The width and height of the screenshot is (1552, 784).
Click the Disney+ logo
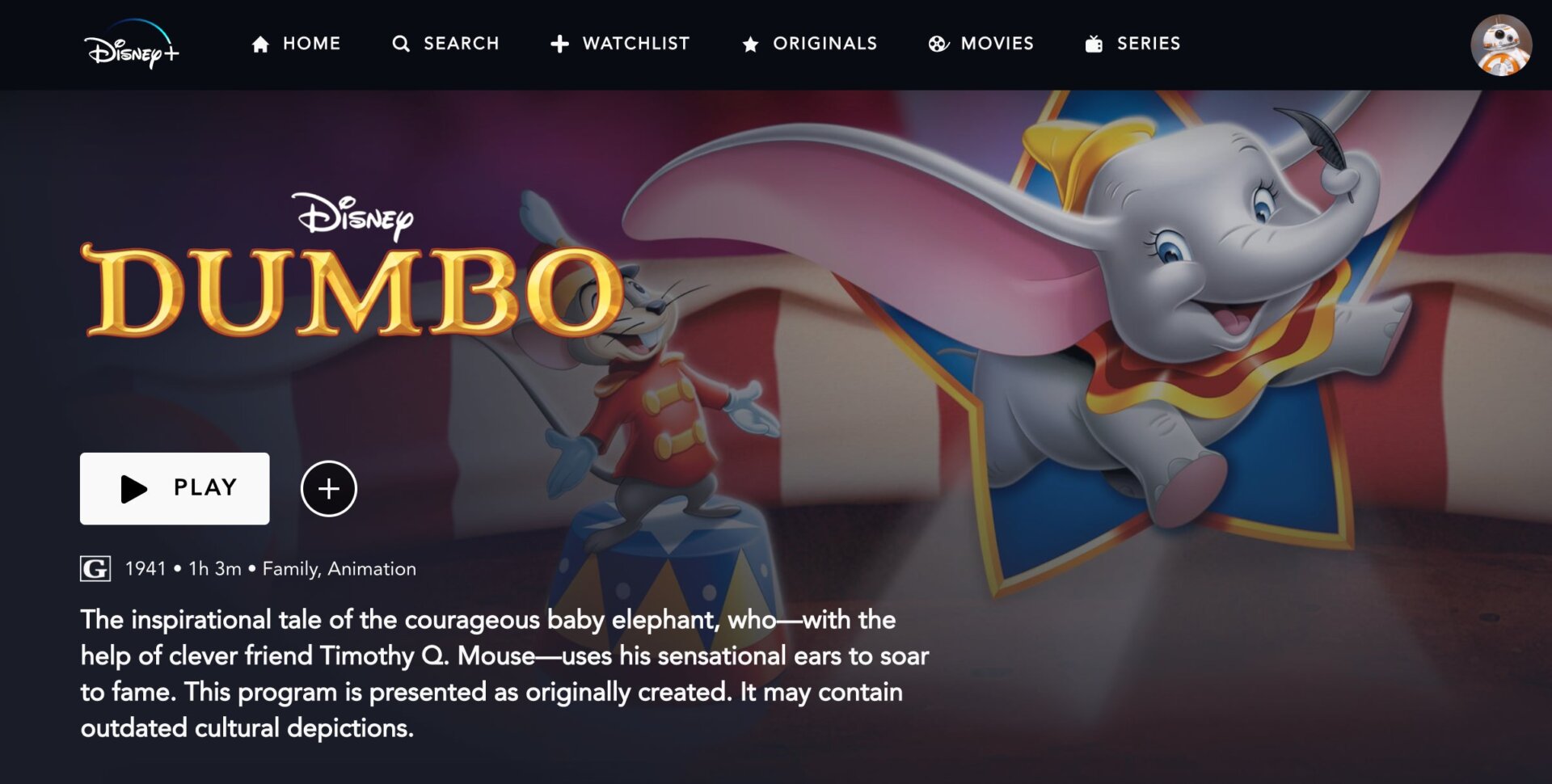click(x=132, y=44)
